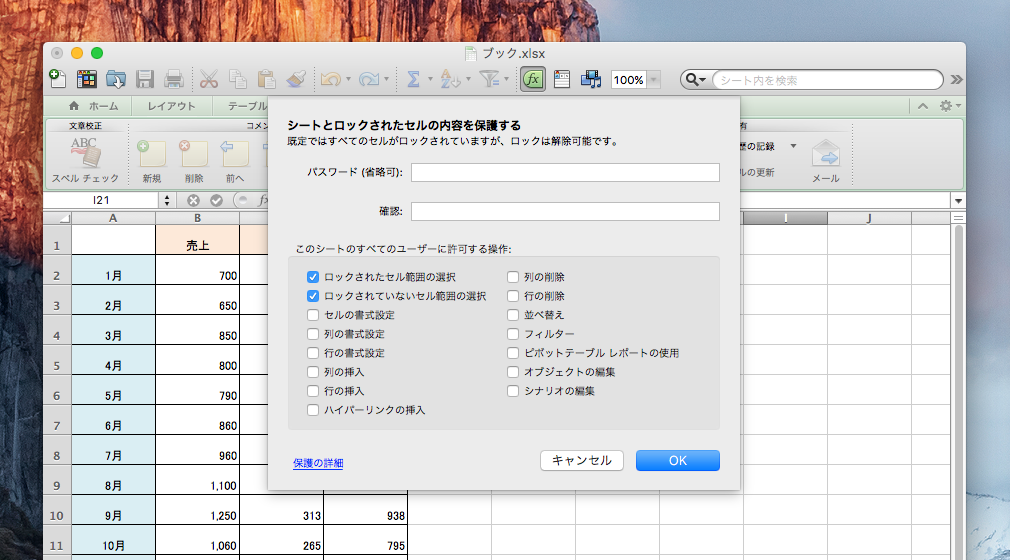Click the formula bar cancel X icon
The height and width of the screenshot is (560, 1010).
(193, 200)
